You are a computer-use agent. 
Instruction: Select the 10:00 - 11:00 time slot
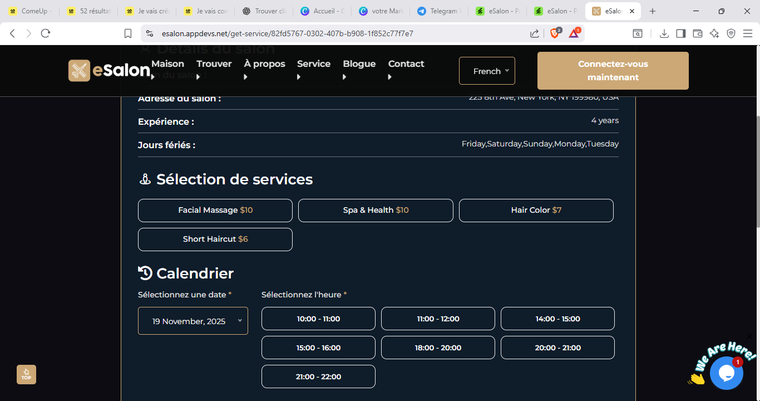[318, 318]
